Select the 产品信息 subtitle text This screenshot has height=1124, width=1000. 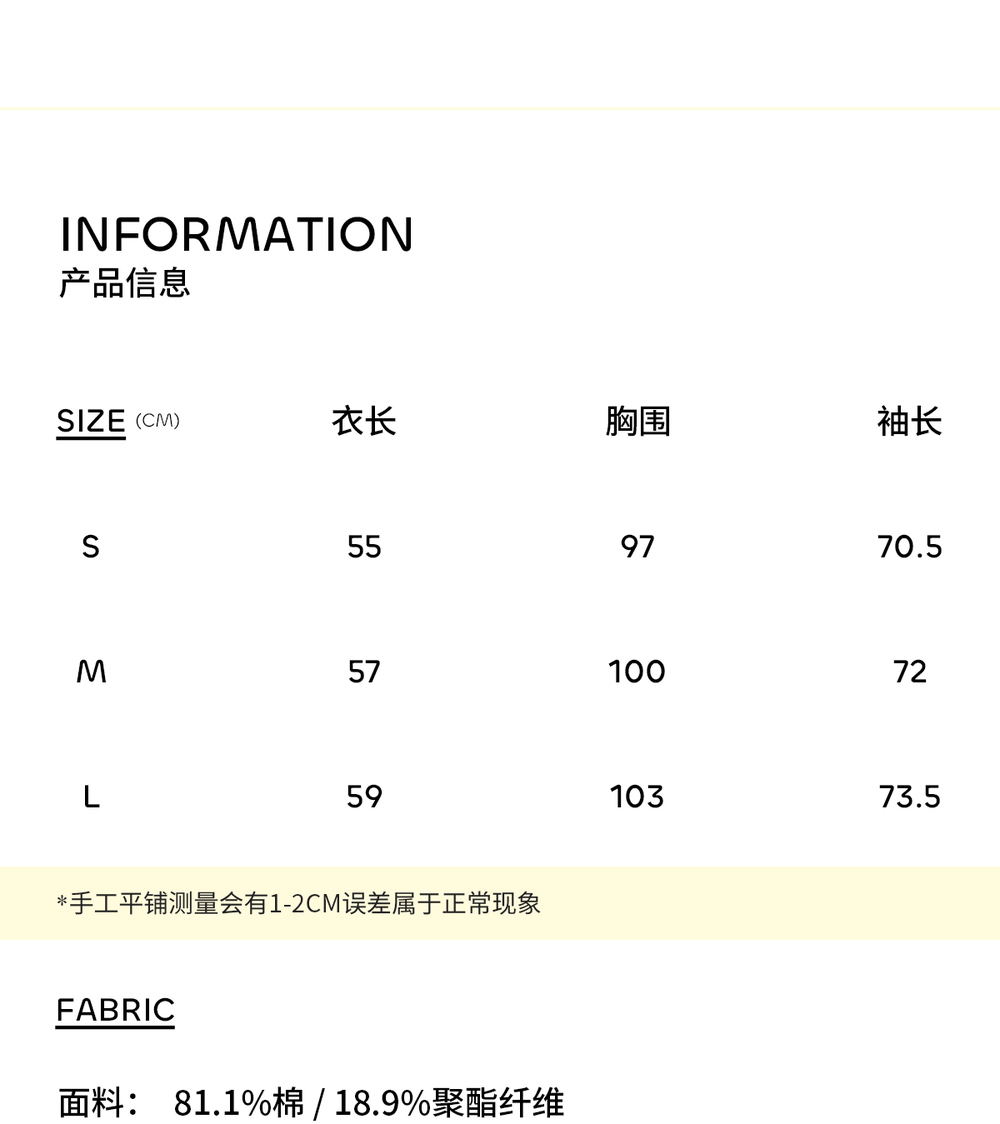tap(124, 282)
